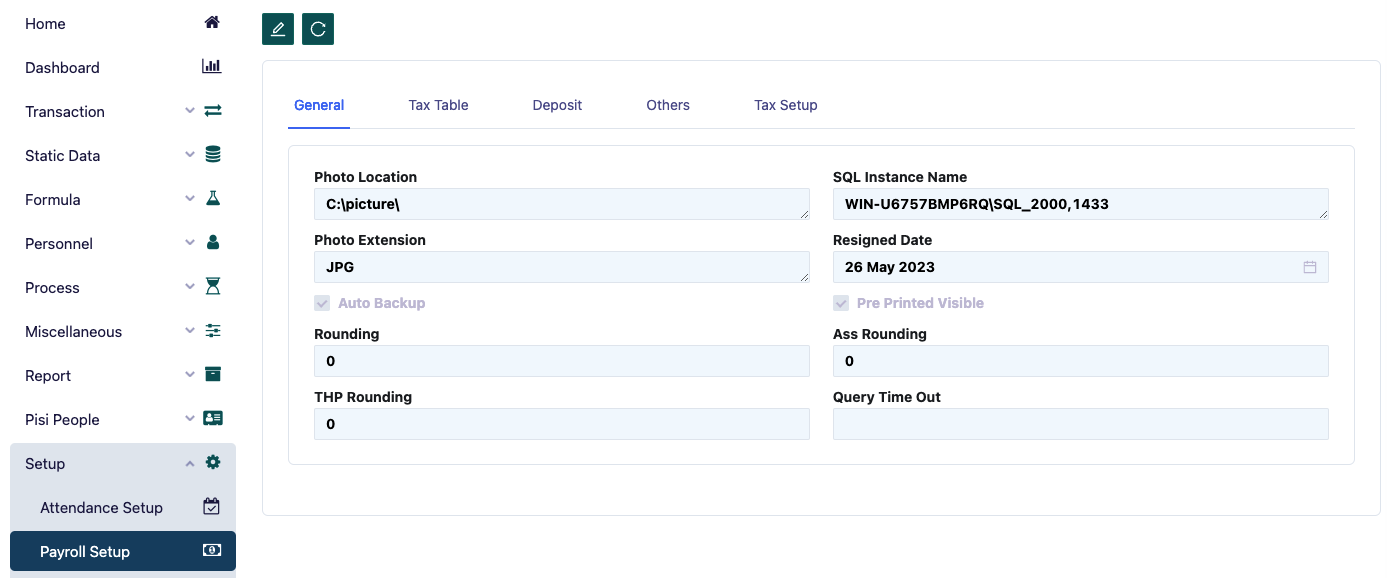The height and width of the screenshot is (578, 1387).
Task: Collapse the Setup menu chevron
Action: pyautogui.click(x=190, y=463)
